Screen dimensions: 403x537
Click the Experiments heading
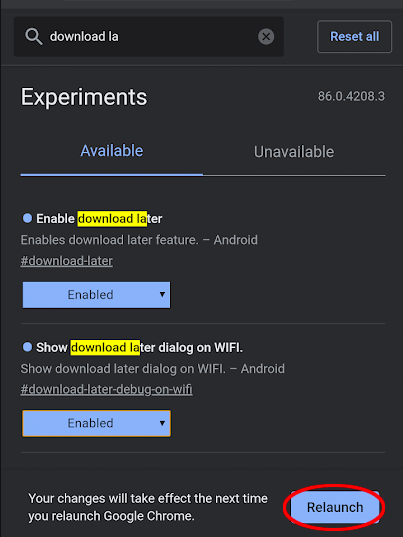pyautogui.click(x=84, y=97)
